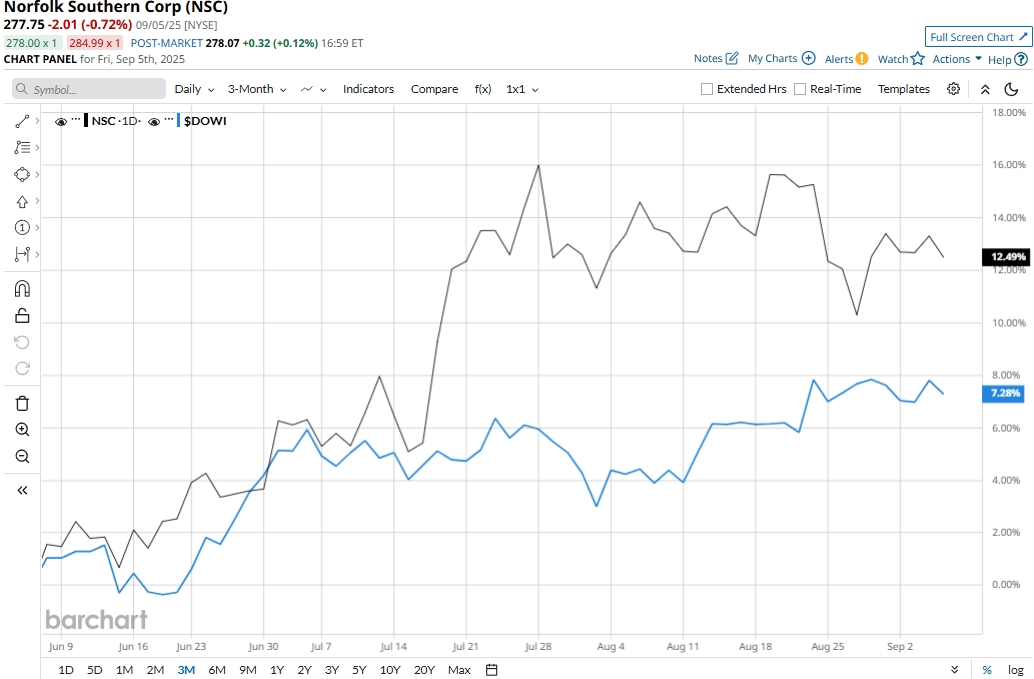The height and width of the screenshot is (679, 1034).
Task: Select the measure and range tool
Action: 22,254
